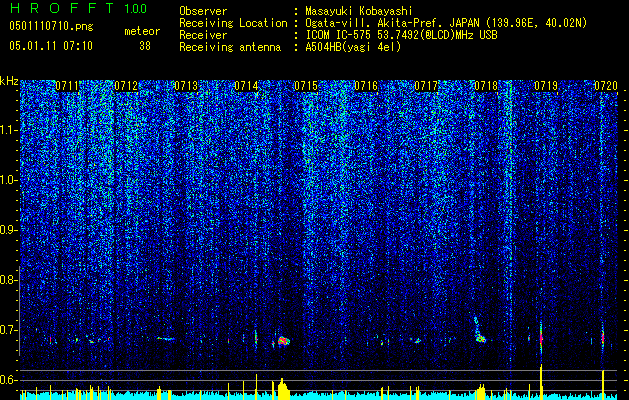Click the HROFFT 1.0.0 title text
This screenshot has height=400, width=629.
[x=79, y=8]
